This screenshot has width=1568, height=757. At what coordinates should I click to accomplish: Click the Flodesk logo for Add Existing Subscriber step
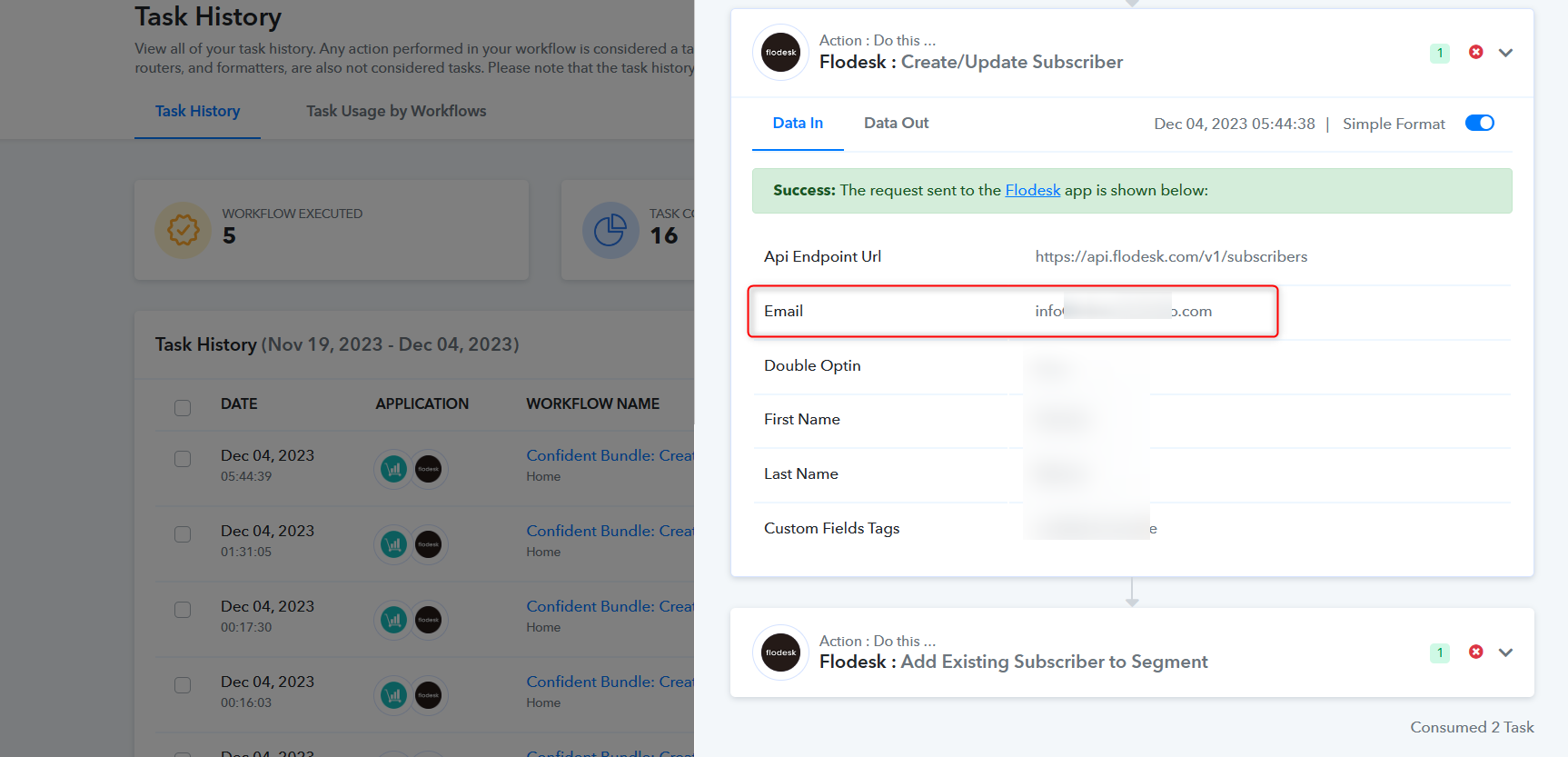[x=780, y=652]
